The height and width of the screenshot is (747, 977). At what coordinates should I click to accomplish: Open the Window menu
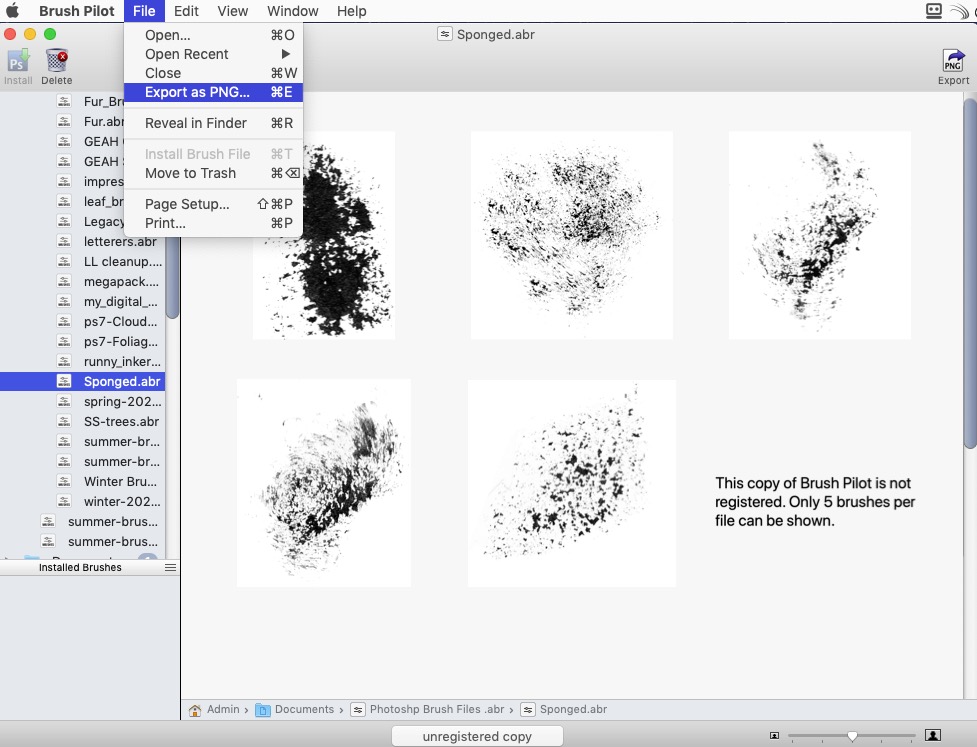(292, 11)
